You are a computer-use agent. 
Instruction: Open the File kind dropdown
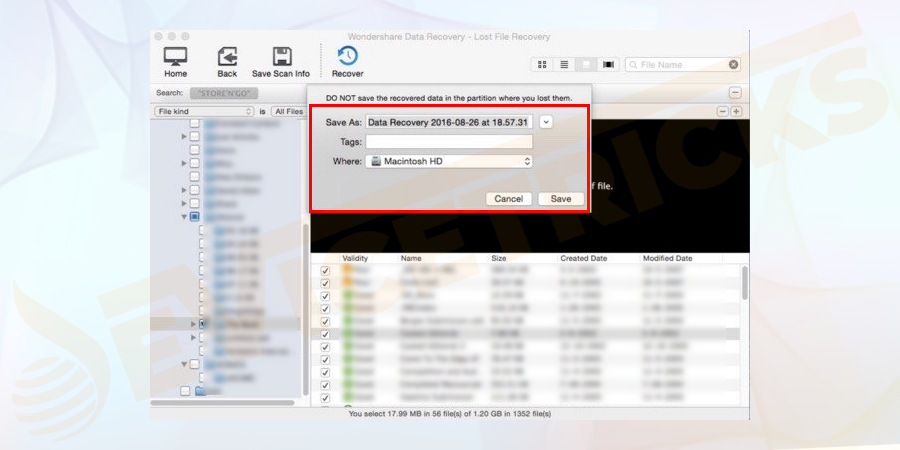[204, 111]
